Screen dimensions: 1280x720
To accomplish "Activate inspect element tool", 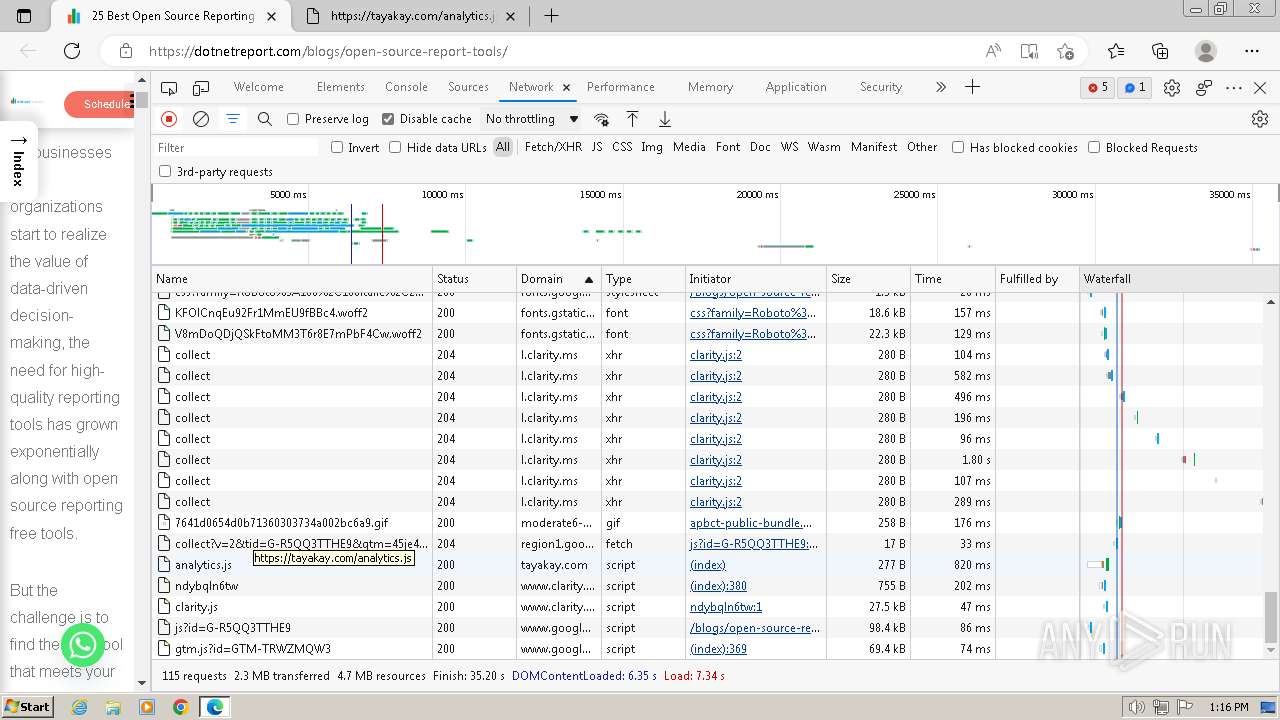I will tap(169, 87).
